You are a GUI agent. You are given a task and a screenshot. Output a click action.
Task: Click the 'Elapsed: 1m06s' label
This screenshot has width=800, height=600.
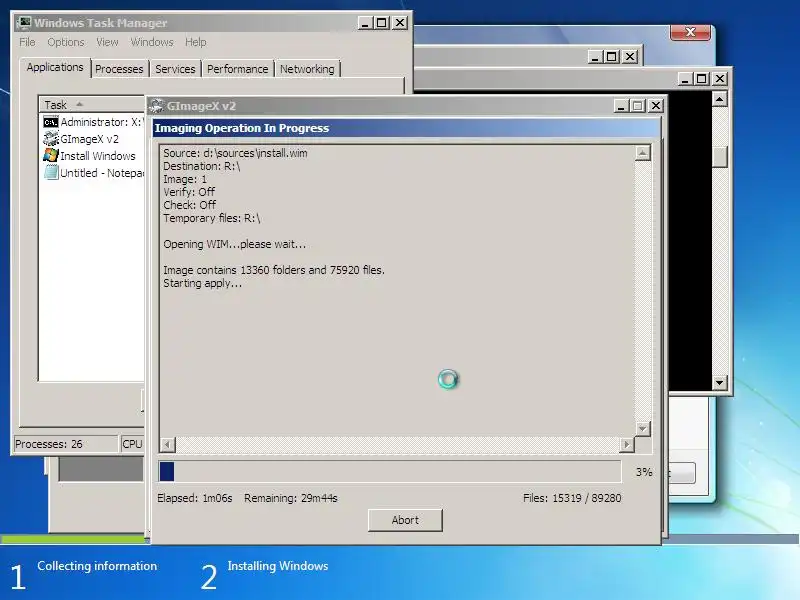194,498
